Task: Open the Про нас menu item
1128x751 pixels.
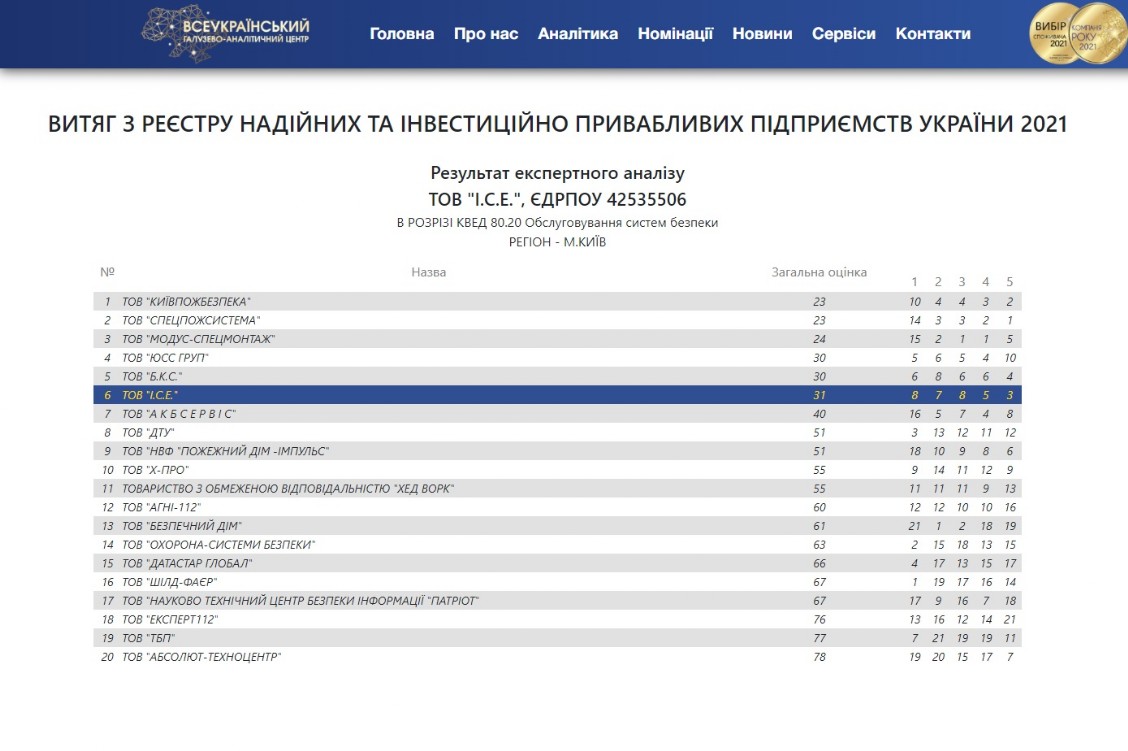Action: click(x=486, y=34)
